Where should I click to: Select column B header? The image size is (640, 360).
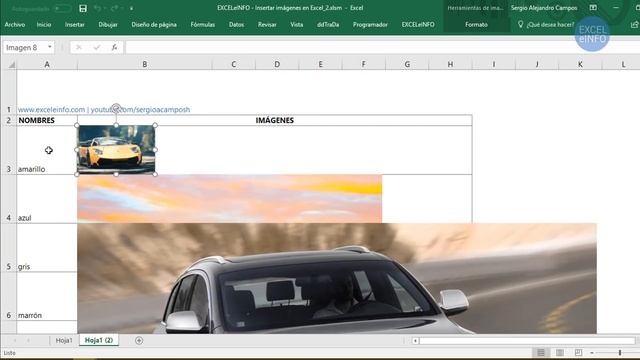[x=144, y=64]
